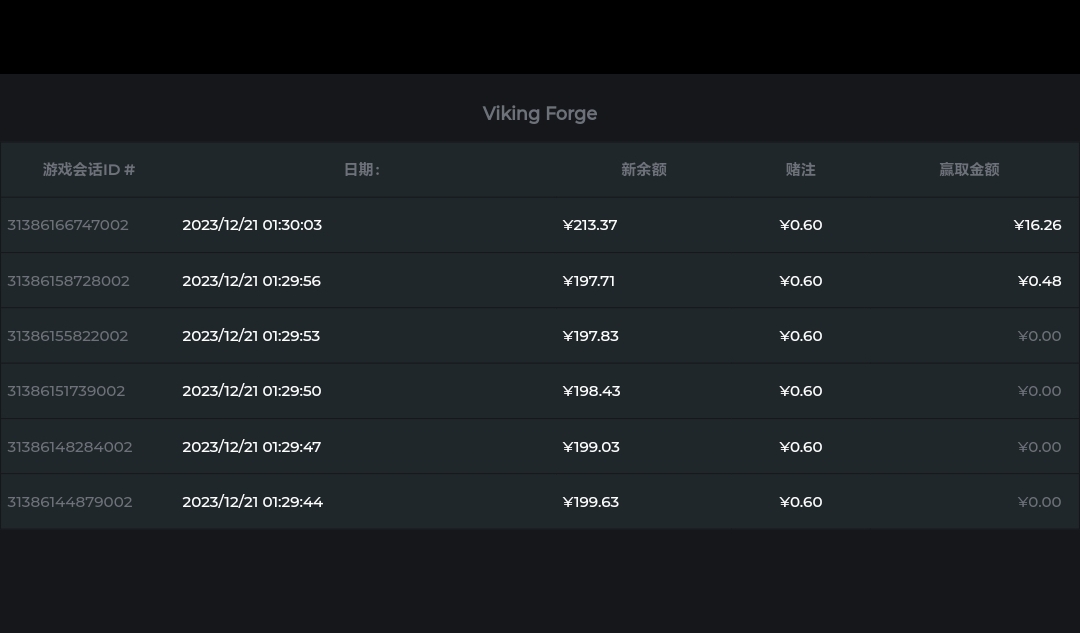The image size is (1080, 633).
Task: Click the ¥16.26 win amount
Action: tap(1037, 225)
